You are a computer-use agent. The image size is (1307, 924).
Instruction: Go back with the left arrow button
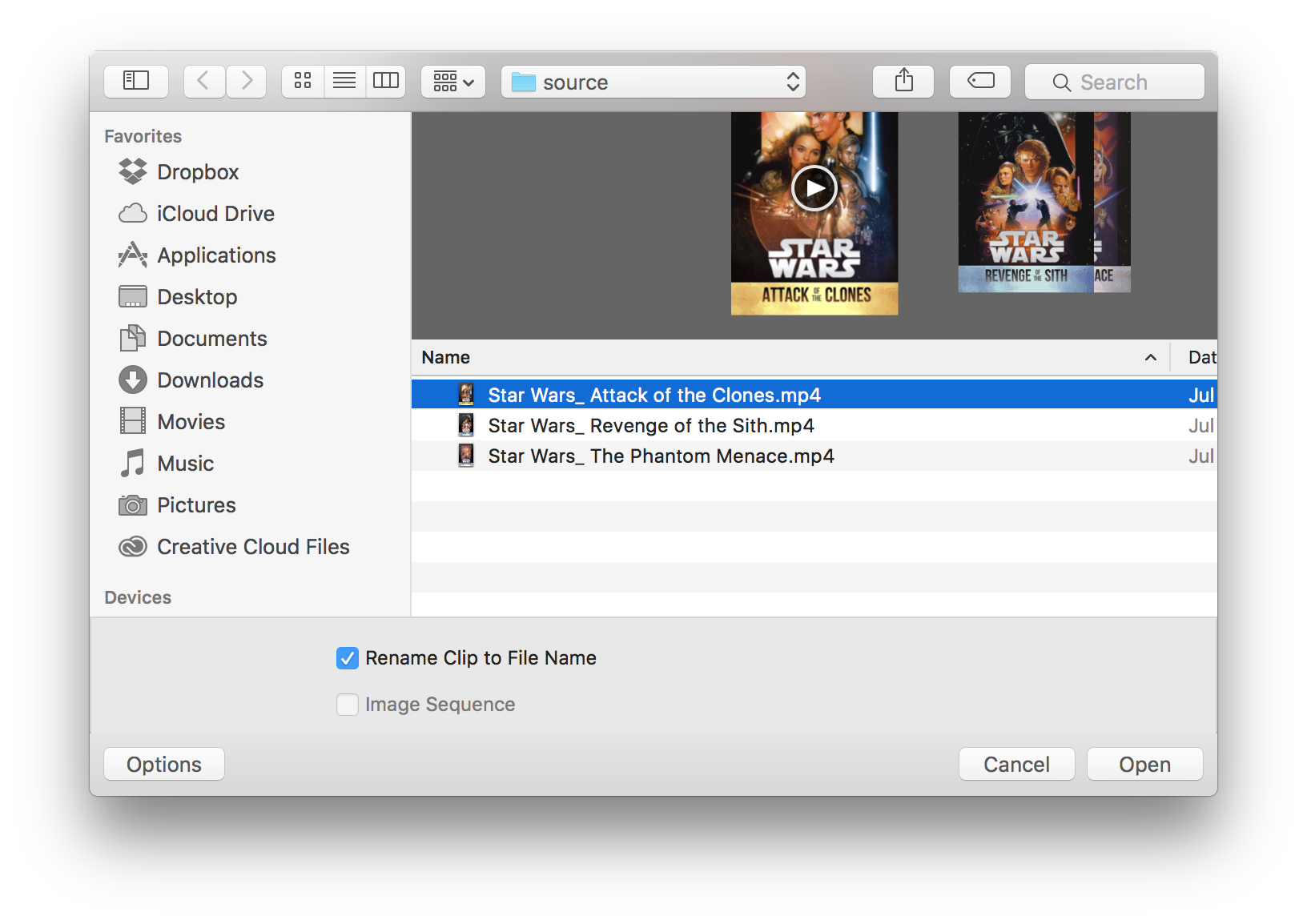pyautogui.click(x=203, y=81)
